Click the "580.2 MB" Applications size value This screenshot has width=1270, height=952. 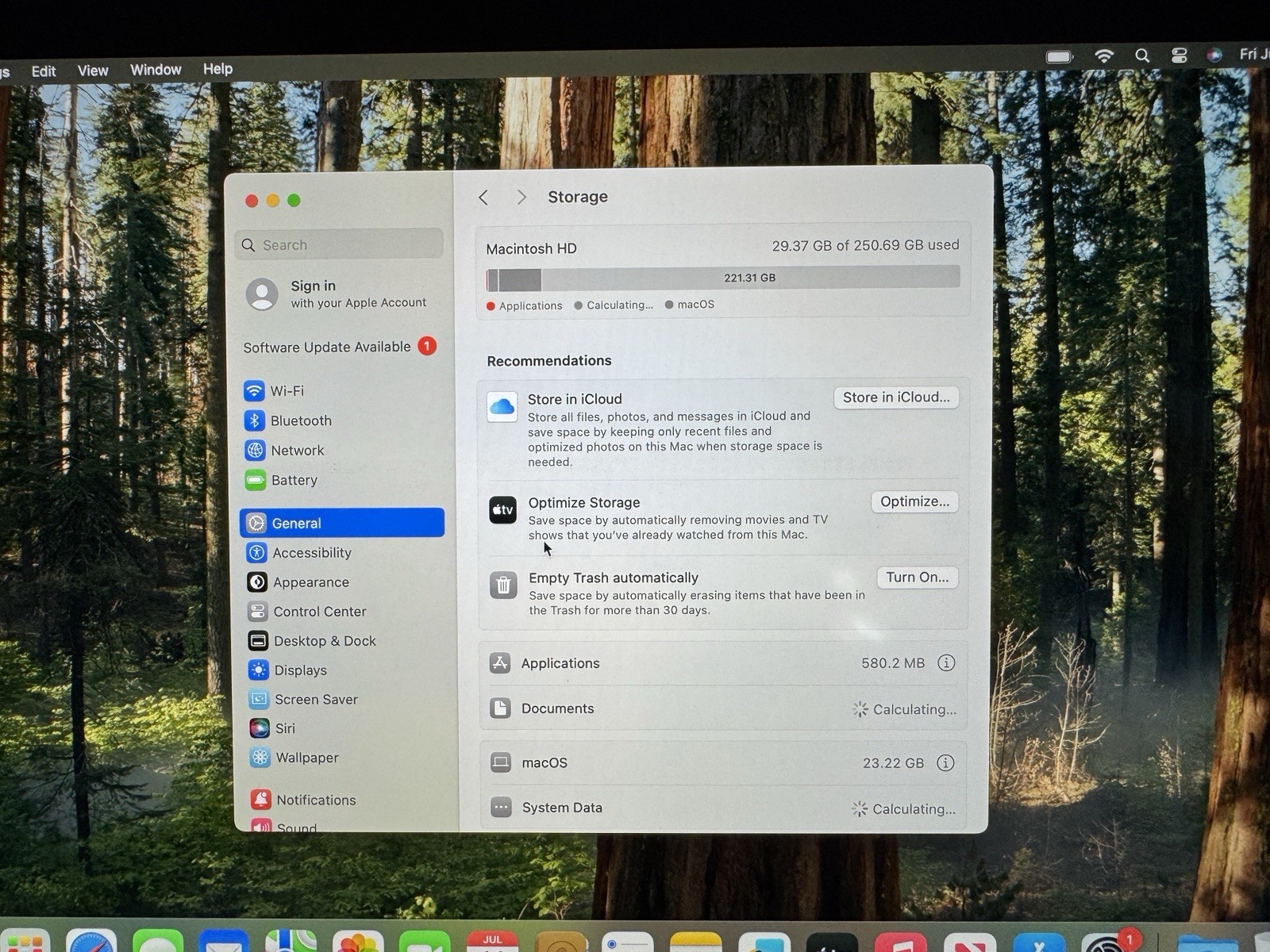(893, 663)
